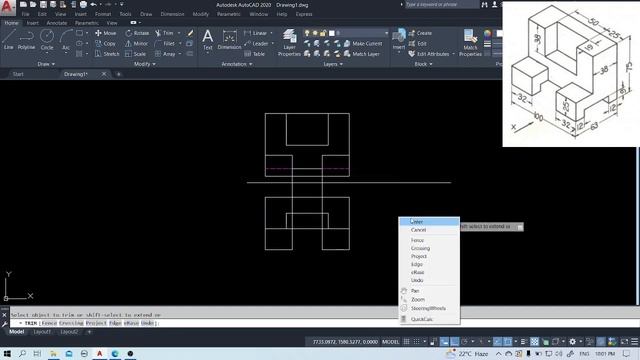Select the Circle tool
Viewport: 640px width, 360px height.
click(x=47, y=39)
